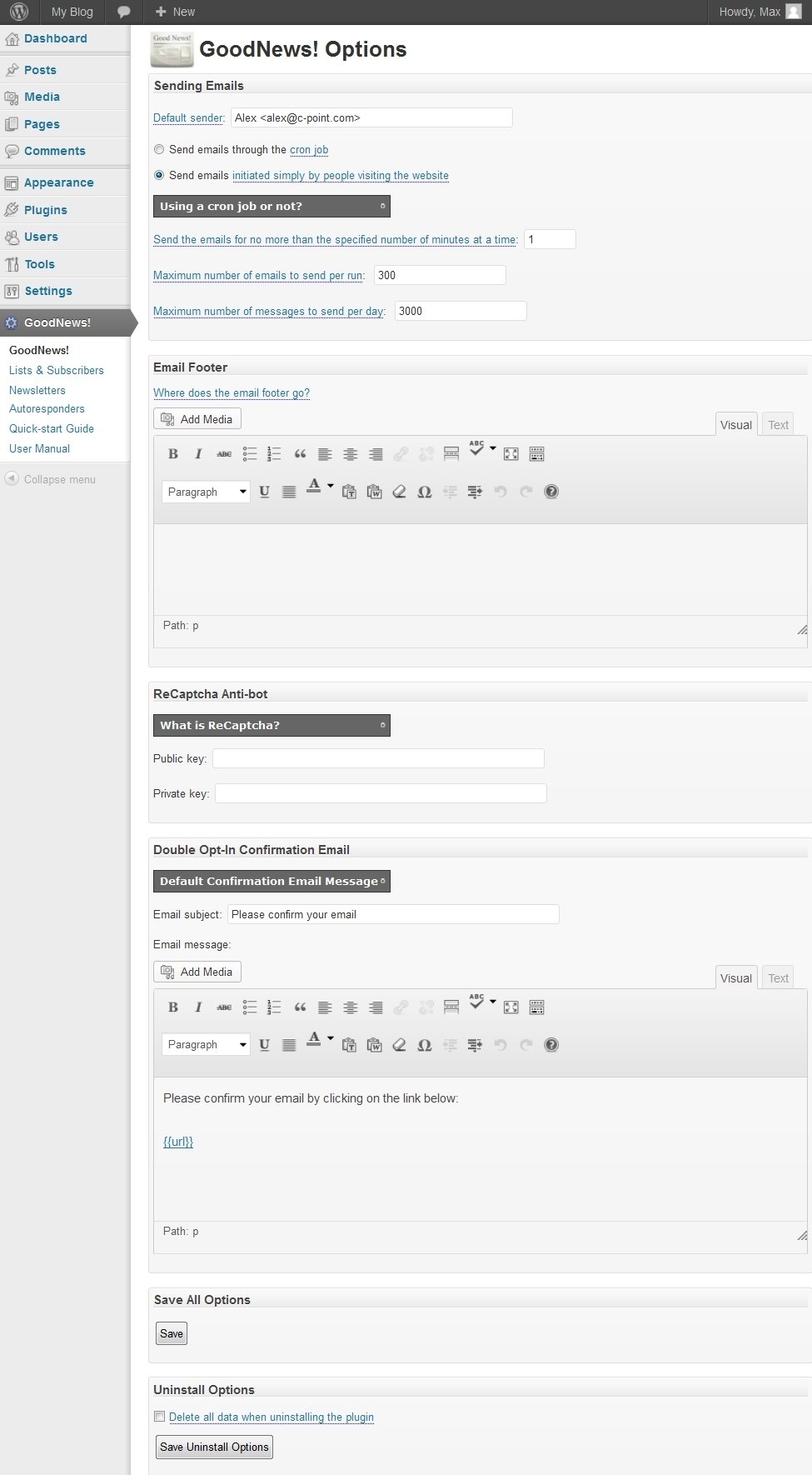Click Add Media above the Email Footer editor
Screen dimensions: 812x1475
click(197, 419)
